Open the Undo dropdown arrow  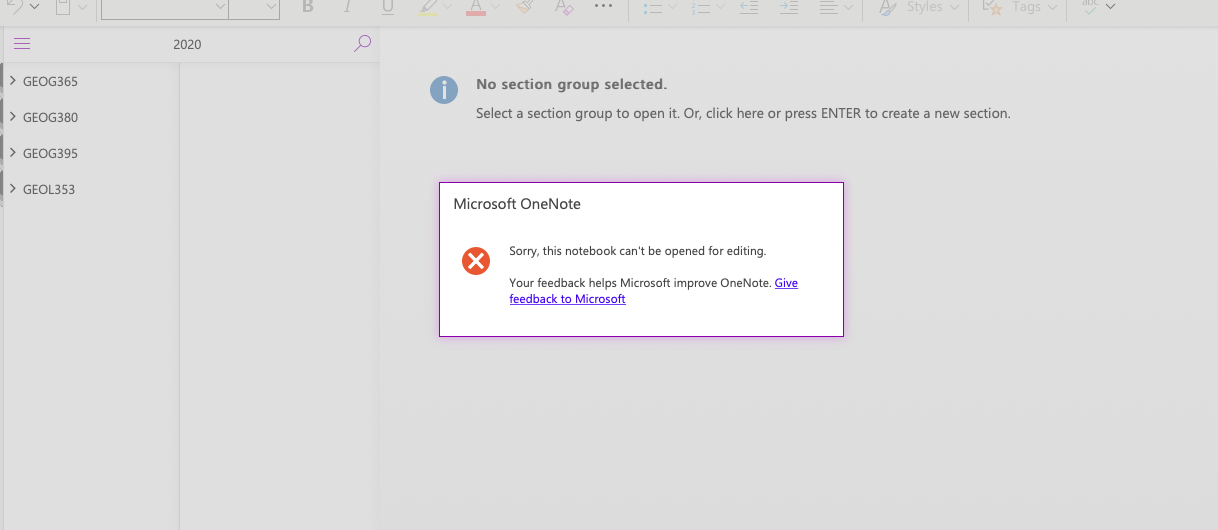[35, 7]
